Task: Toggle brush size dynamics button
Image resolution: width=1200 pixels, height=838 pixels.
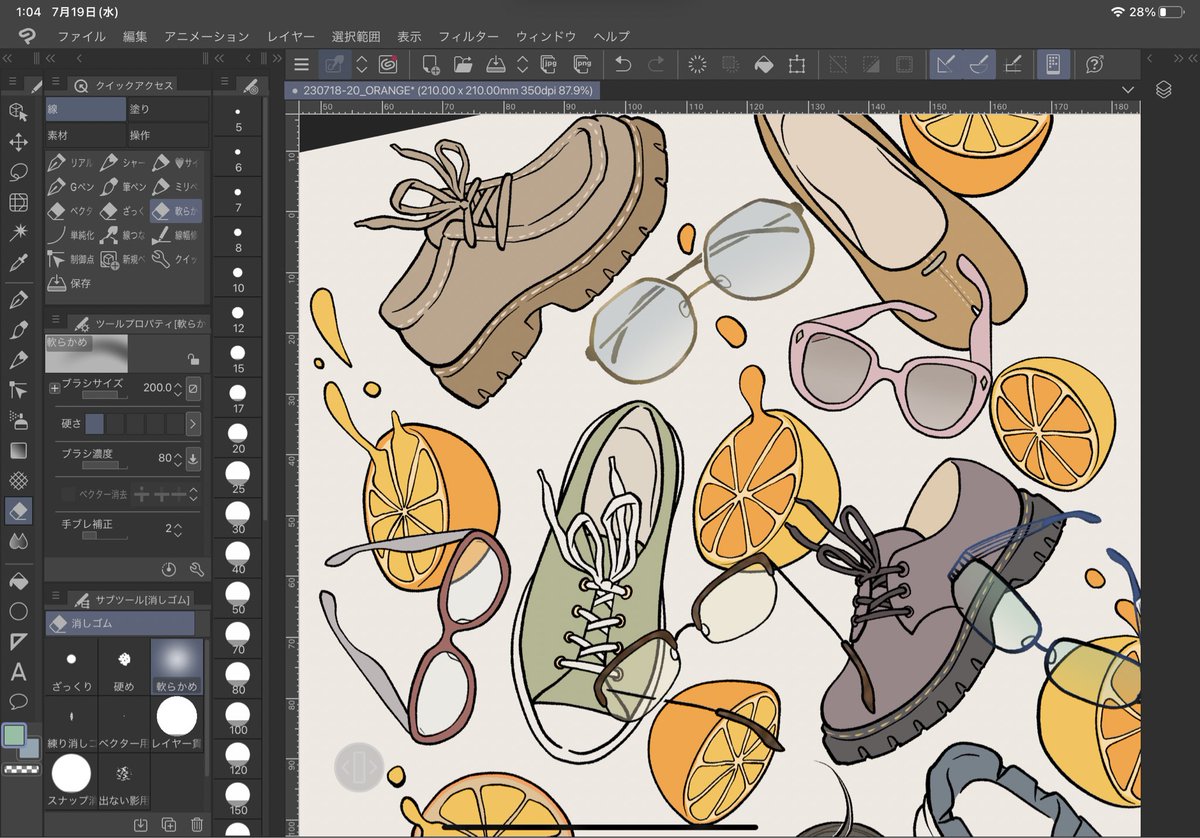Action: (x=193, y=387)
